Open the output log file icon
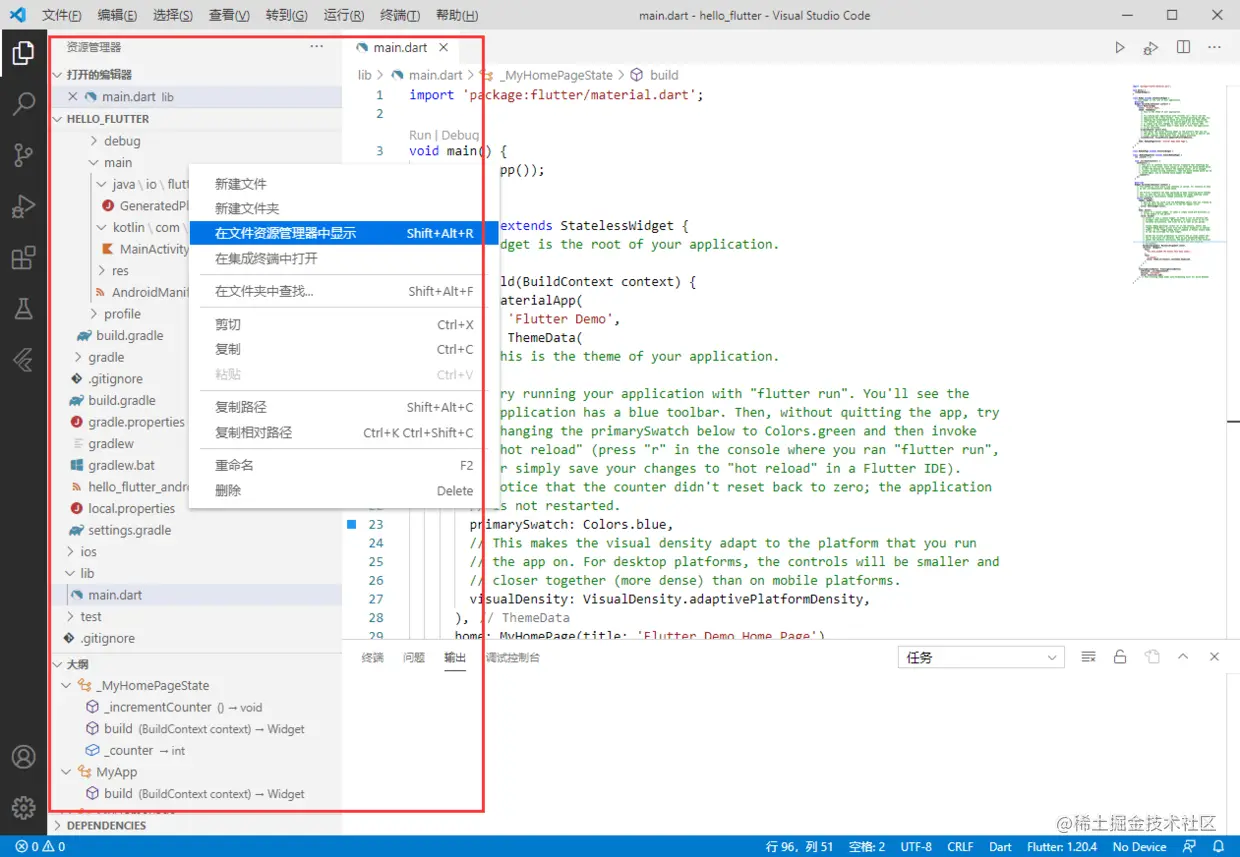Screen dimensions: 1240x857 point(1152,657)
